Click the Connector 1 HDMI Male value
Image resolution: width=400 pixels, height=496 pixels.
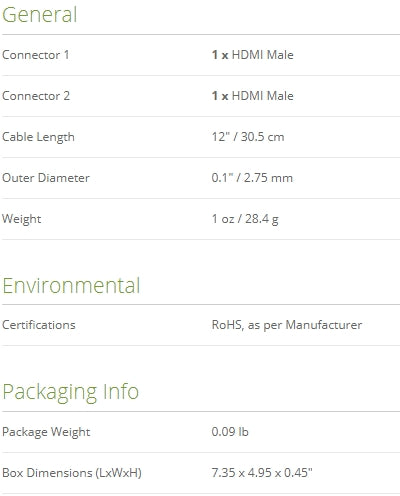[253, 55]
